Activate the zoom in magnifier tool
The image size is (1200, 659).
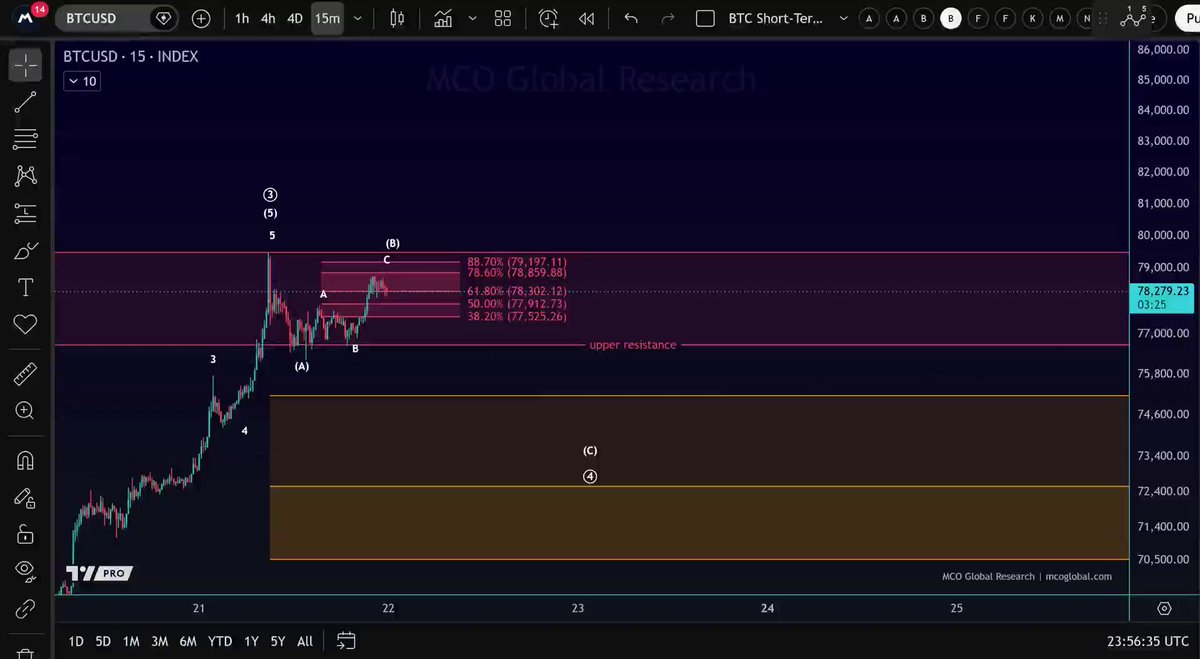(25, 411)
